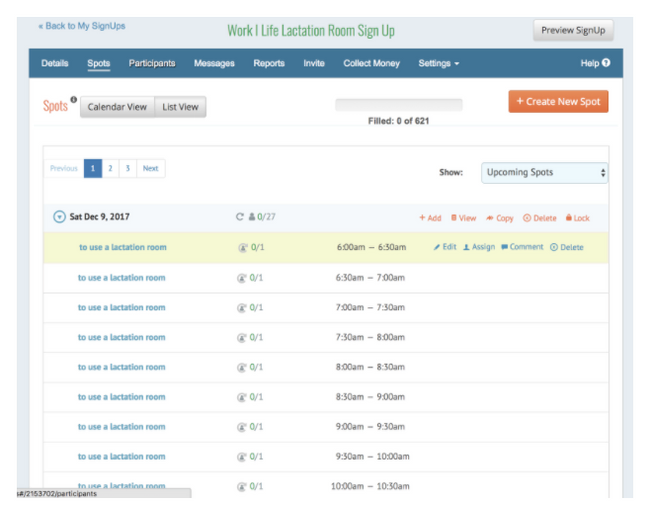650x509 pixels.
Task: Go to page 3 of spots
Action: [x=128, y=168]
